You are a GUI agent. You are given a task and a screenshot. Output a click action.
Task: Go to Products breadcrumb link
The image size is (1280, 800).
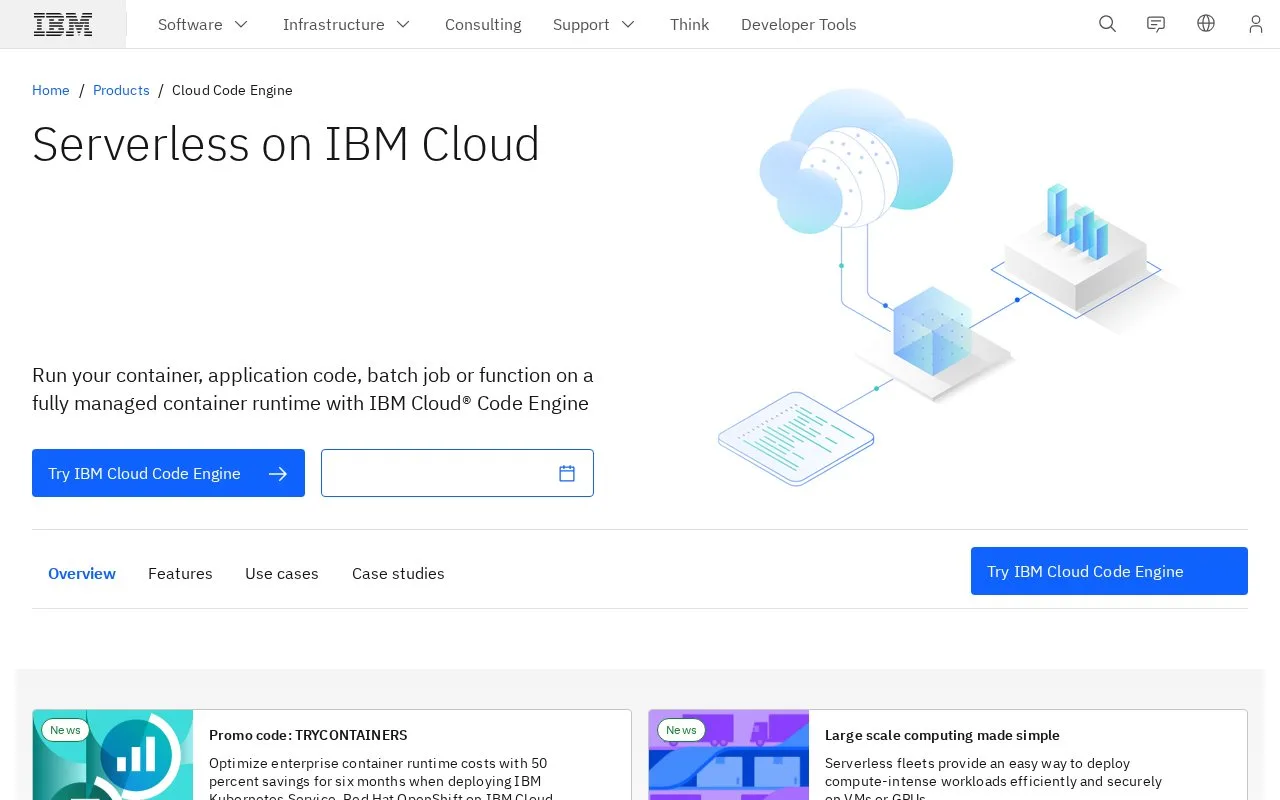[x=121, y=90]
